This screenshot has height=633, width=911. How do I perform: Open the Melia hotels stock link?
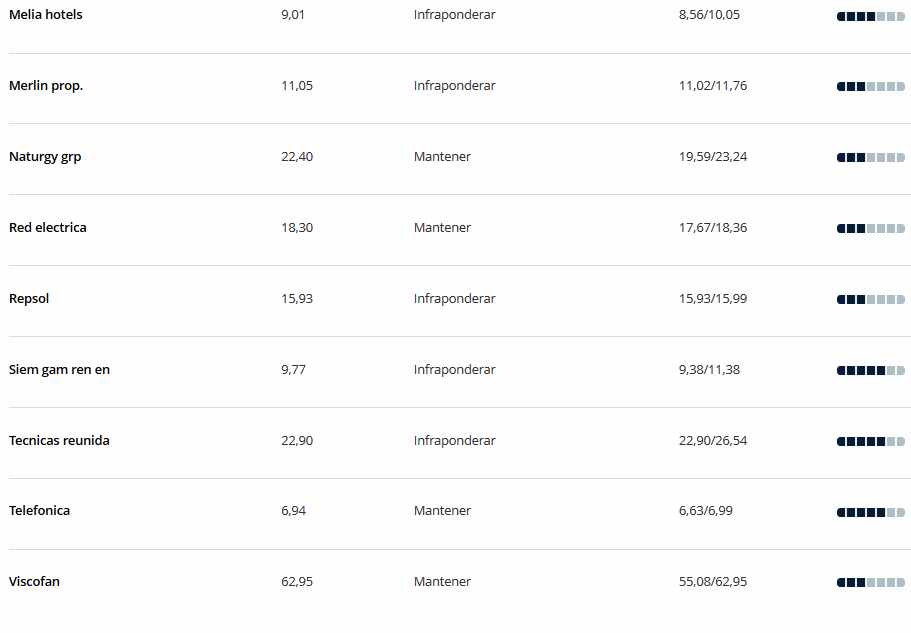pyautogui.click(x=46, y=15)
